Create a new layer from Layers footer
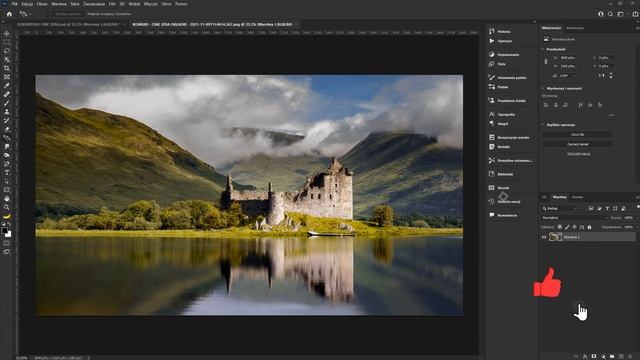Screen dimensions: 640x360 [x=621, y=356]
